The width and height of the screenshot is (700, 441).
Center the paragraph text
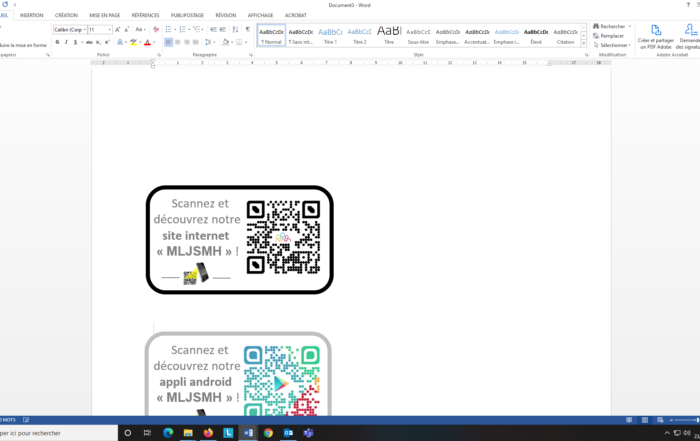178,42
